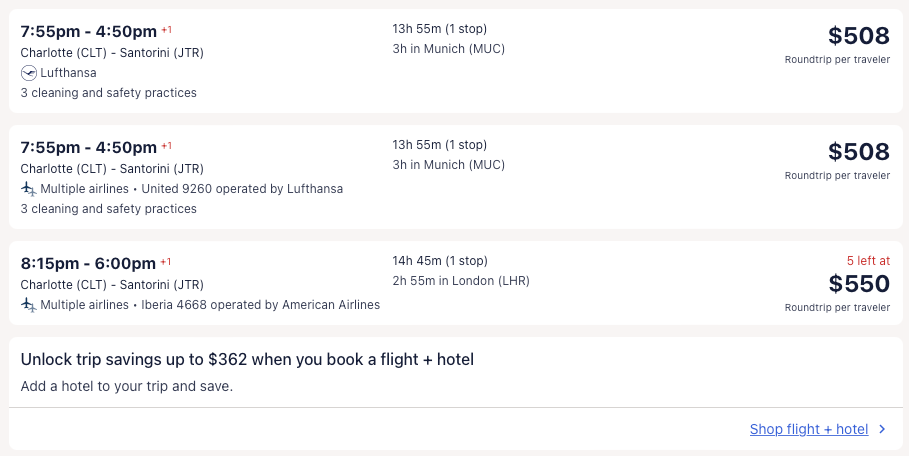This screenshot has height=456, width=909.
Task: Open cleaning and safety practices on United 9260 flight
Action: 108,209
